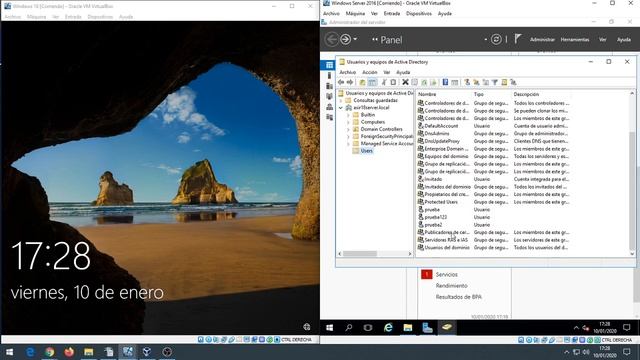
Task: Open Dispositivos menu in Windows Server 2016 VirtualBox window
Action: (x=419, y=13)
